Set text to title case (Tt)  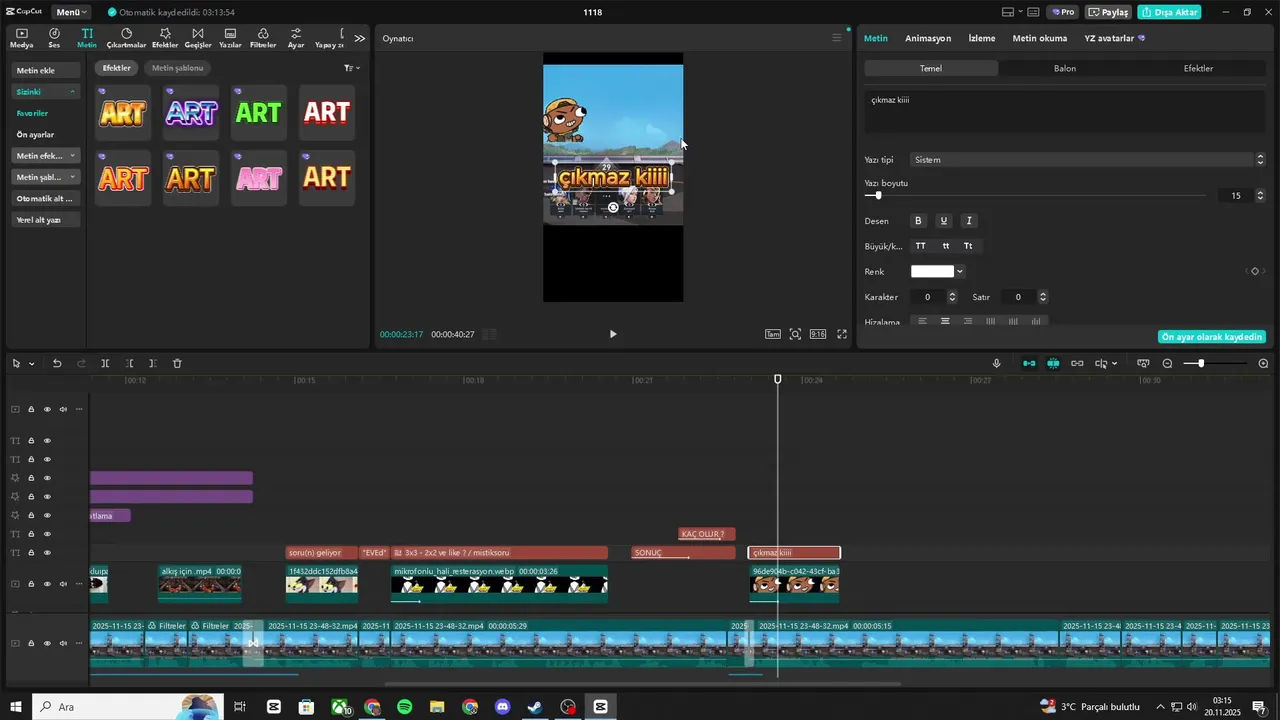968,246
